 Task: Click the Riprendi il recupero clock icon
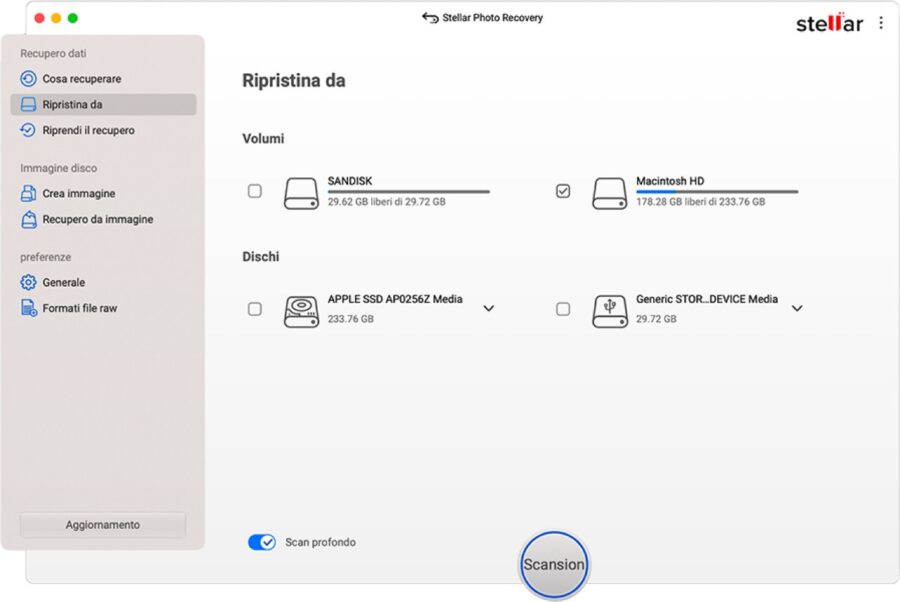pyautogui.click(x=28, y=130)
